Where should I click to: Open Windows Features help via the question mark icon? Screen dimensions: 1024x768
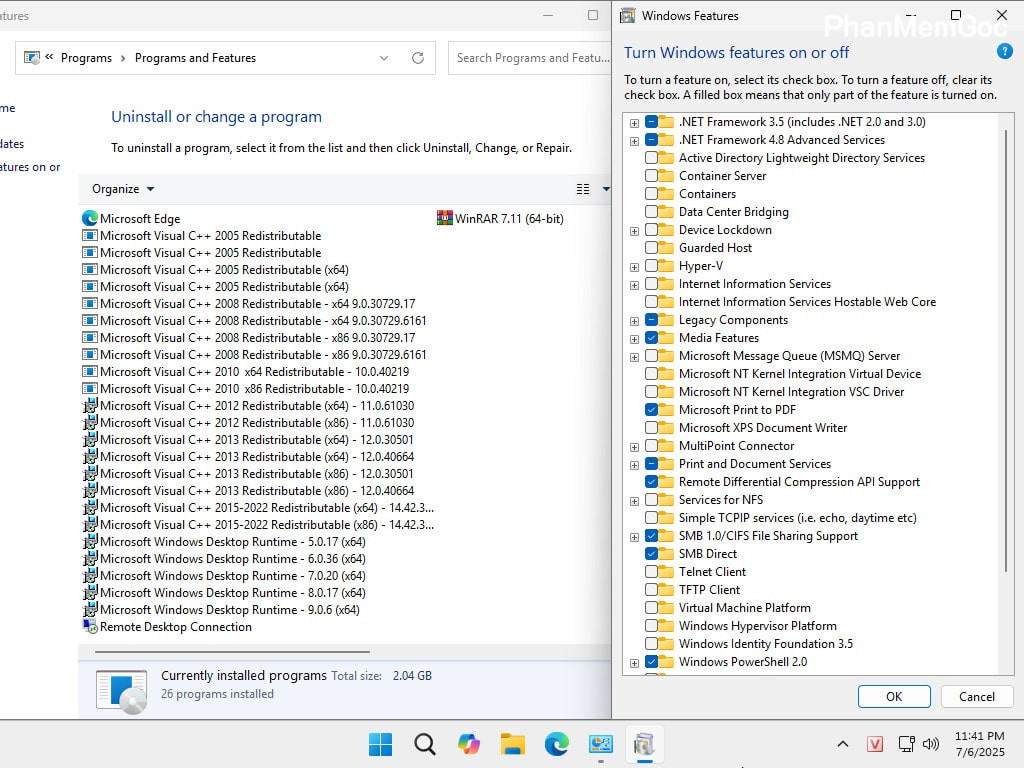click(1003, 52)
